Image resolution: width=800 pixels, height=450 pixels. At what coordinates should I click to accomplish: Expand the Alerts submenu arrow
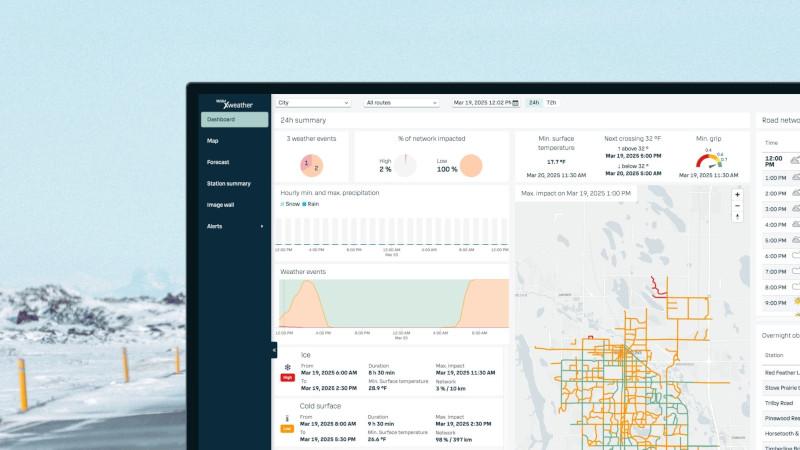coord(262,227)
